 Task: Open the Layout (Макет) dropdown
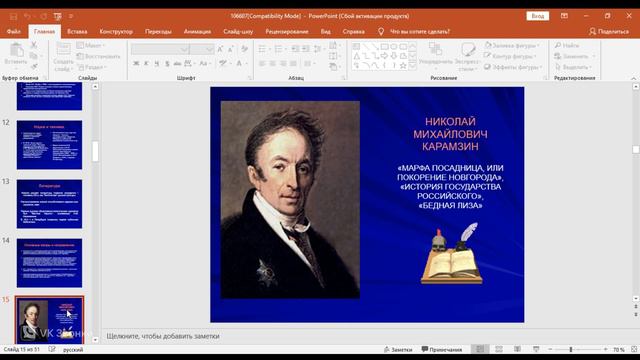[x=91, y=45]
